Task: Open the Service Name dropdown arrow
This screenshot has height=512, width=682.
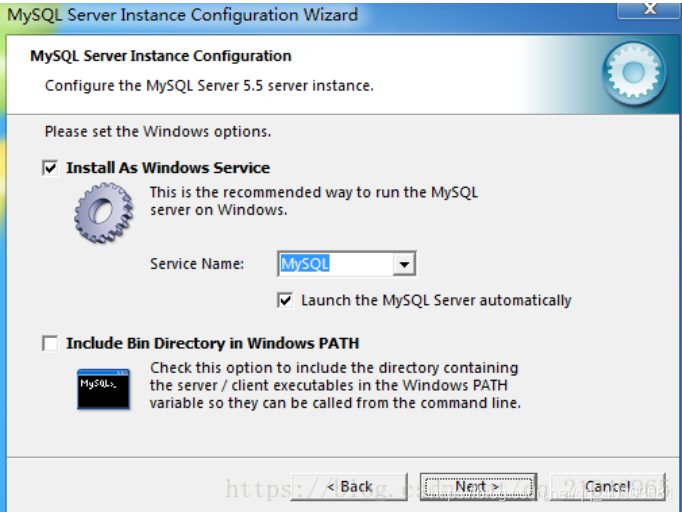Action: click(404, 264)
